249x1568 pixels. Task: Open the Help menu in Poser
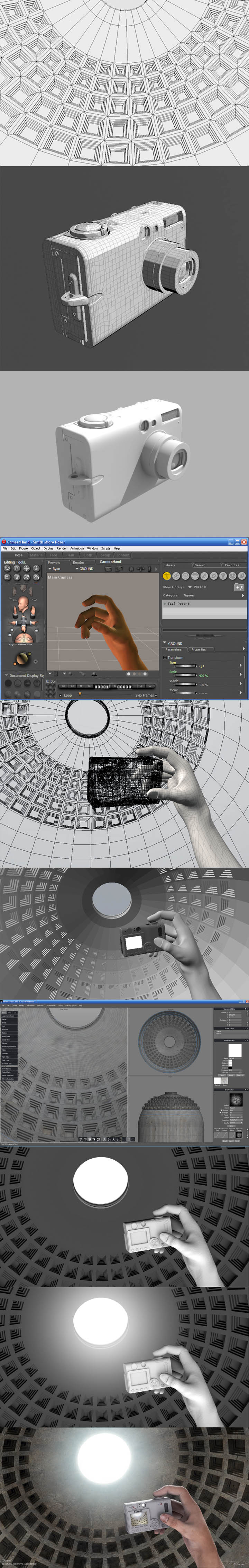[117, 548]
